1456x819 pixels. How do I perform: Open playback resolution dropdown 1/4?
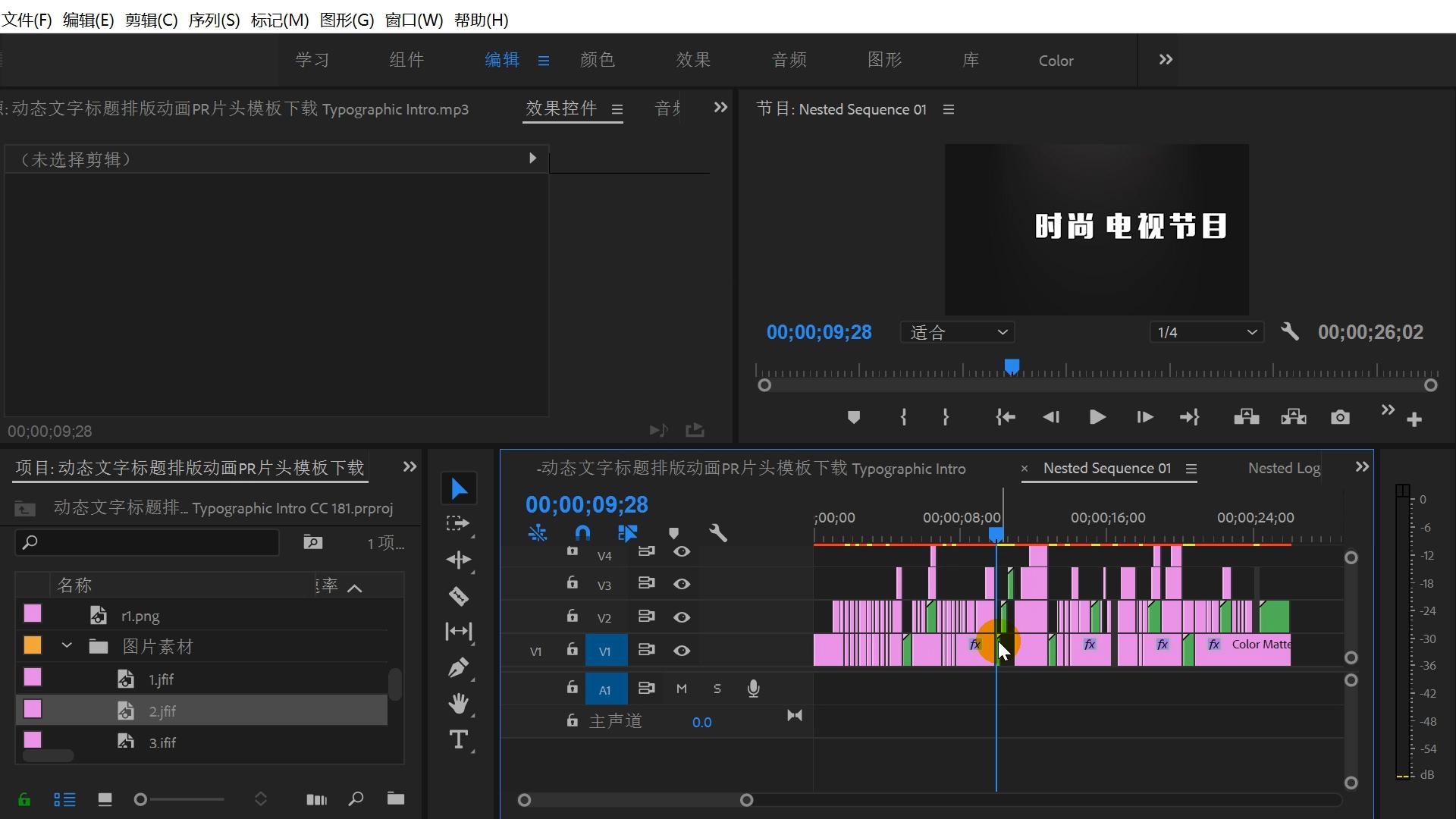1207,332
